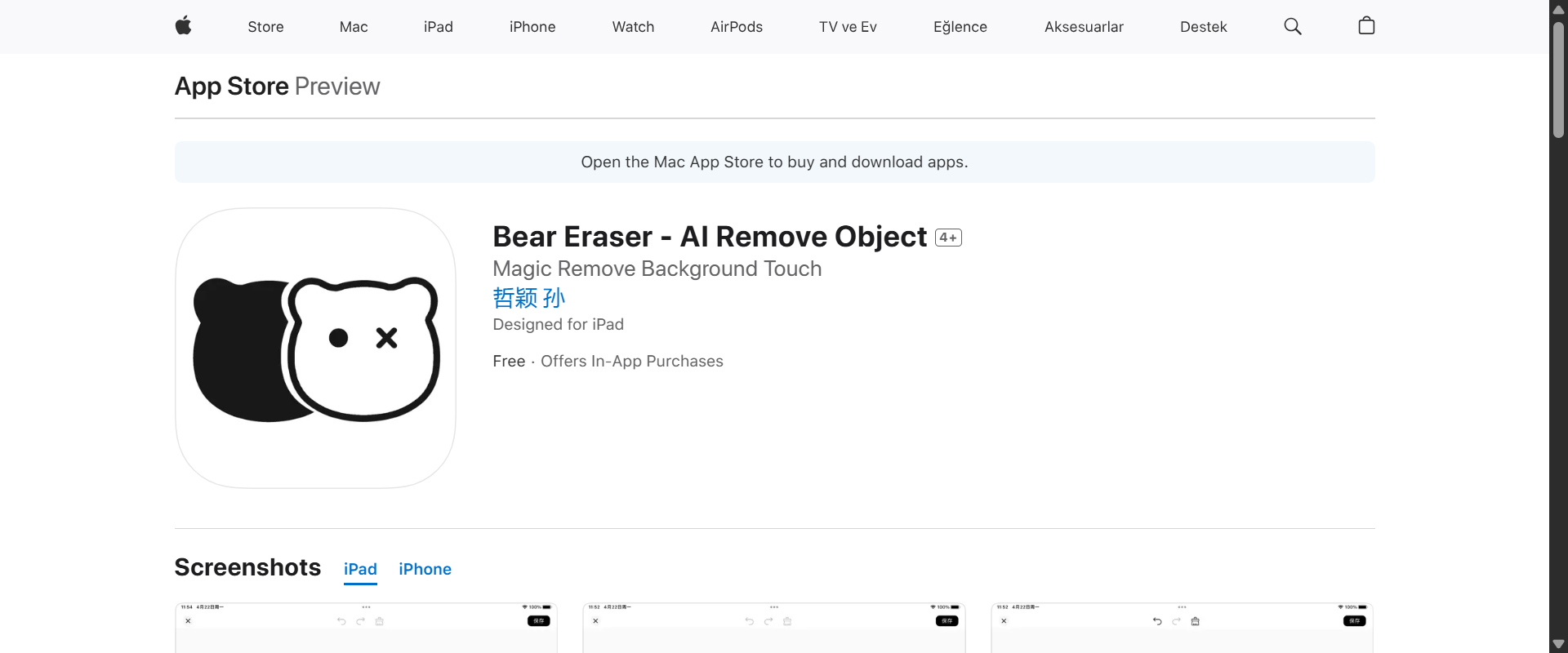This screenshot has width=1568, height=653.
Task: Open the developer 哲颖 孙 page
Action: [x=528, y=298]
